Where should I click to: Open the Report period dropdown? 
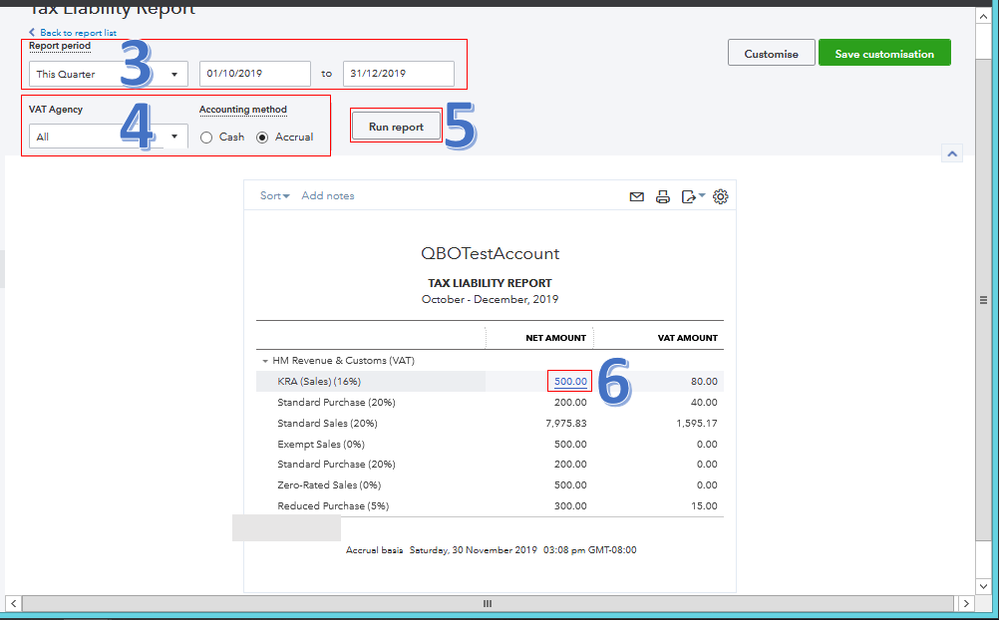(108, 74)
